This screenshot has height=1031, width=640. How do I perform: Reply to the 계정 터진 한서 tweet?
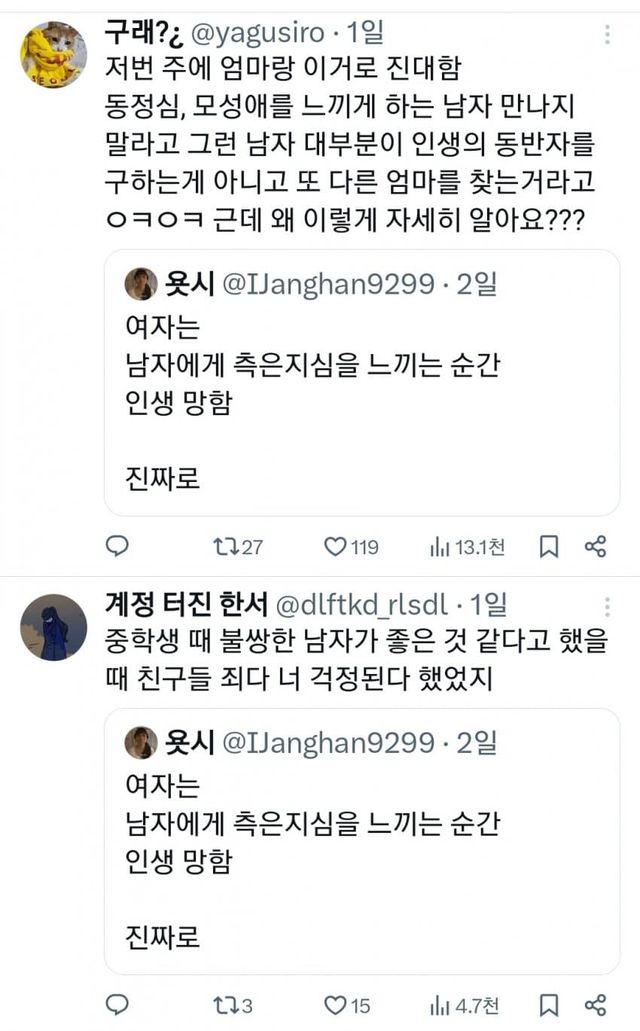click(117, 1004)
